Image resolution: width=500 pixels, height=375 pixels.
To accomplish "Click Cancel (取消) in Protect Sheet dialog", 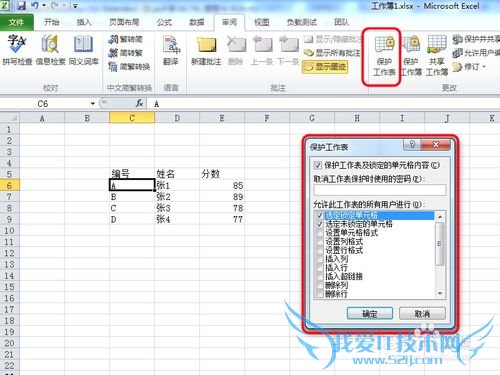I will click(x=422, y=314).
